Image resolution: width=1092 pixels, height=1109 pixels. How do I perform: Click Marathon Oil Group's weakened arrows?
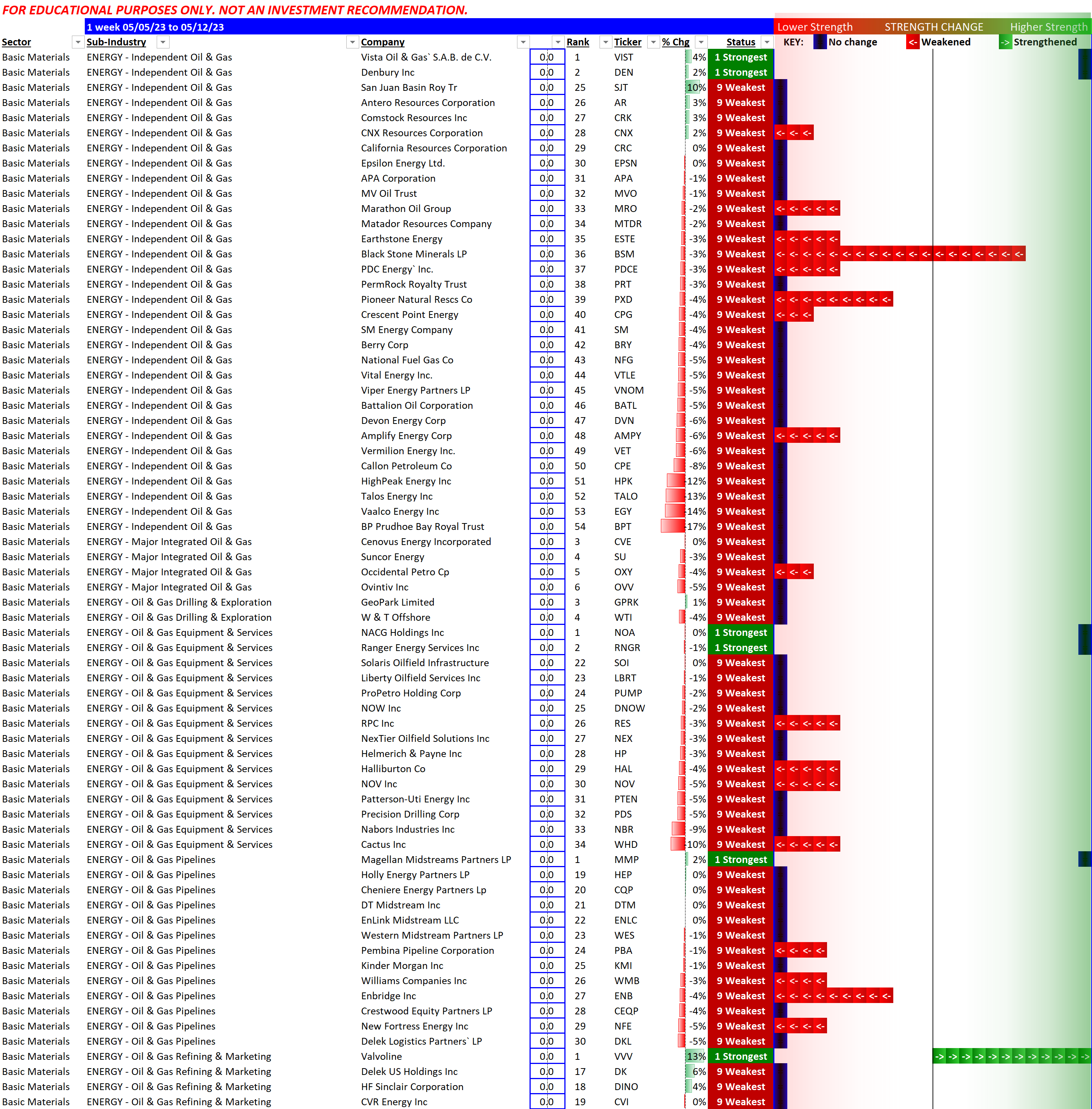pyautogui.click(x=807, y=209)
